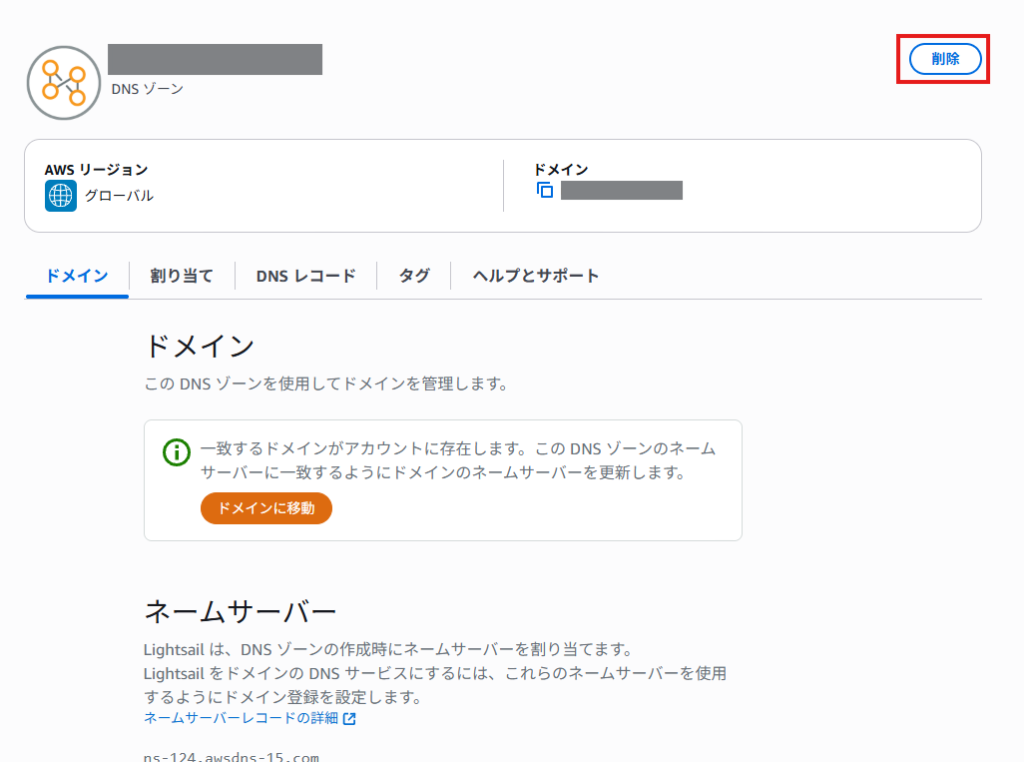Screen dimensions: 1024x762
Task: Click the orange ドメインに移動 button
Action: pyautogui.click(x=266, y=508)
